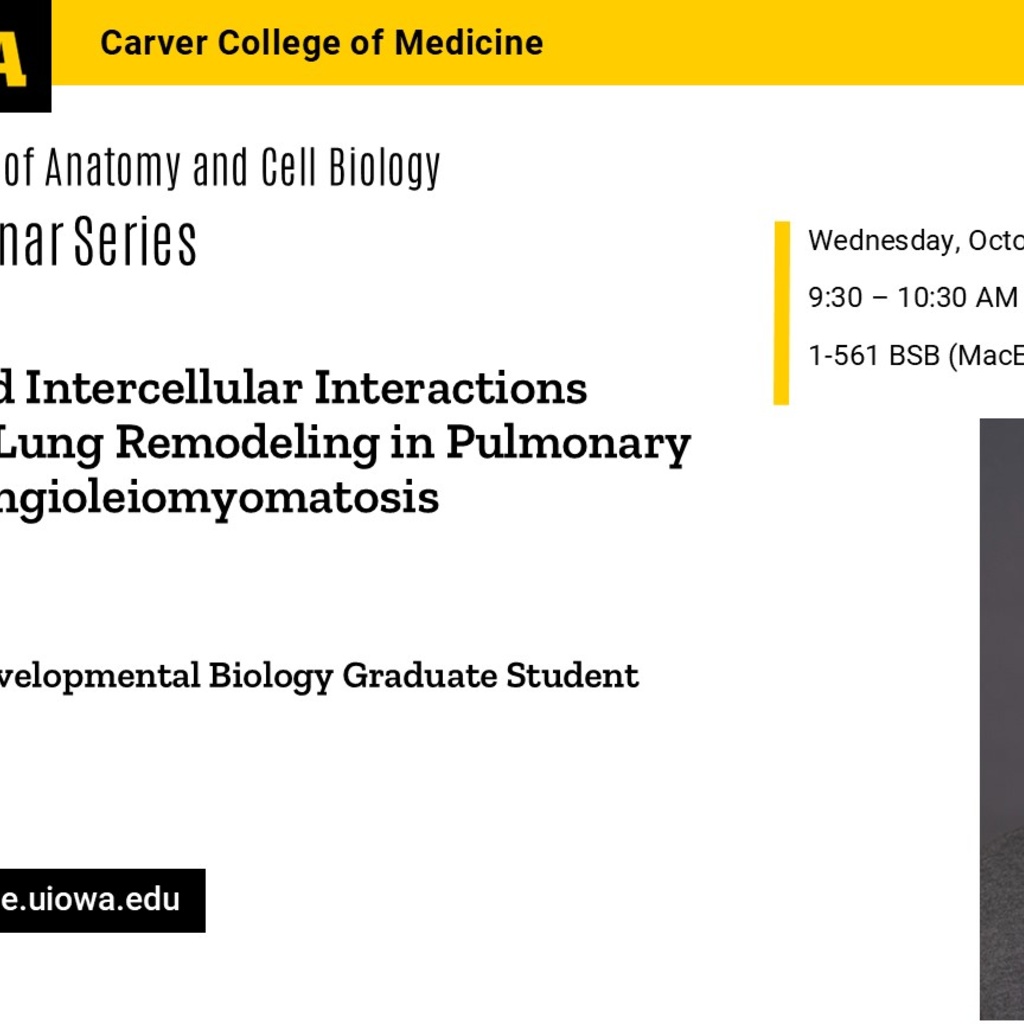Click the AM label in time row
1024x1024 pixels.
click(x=997, y=298)
